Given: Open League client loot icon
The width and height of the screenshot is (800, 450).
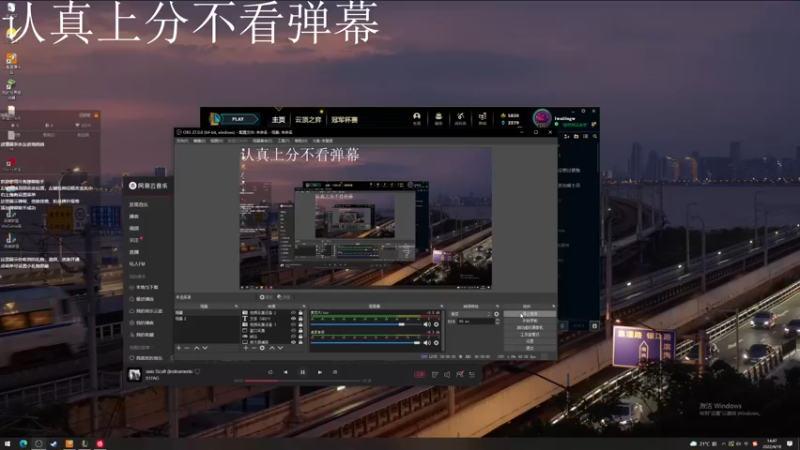Looking at the screenshot, I should [x=461, y=119].
